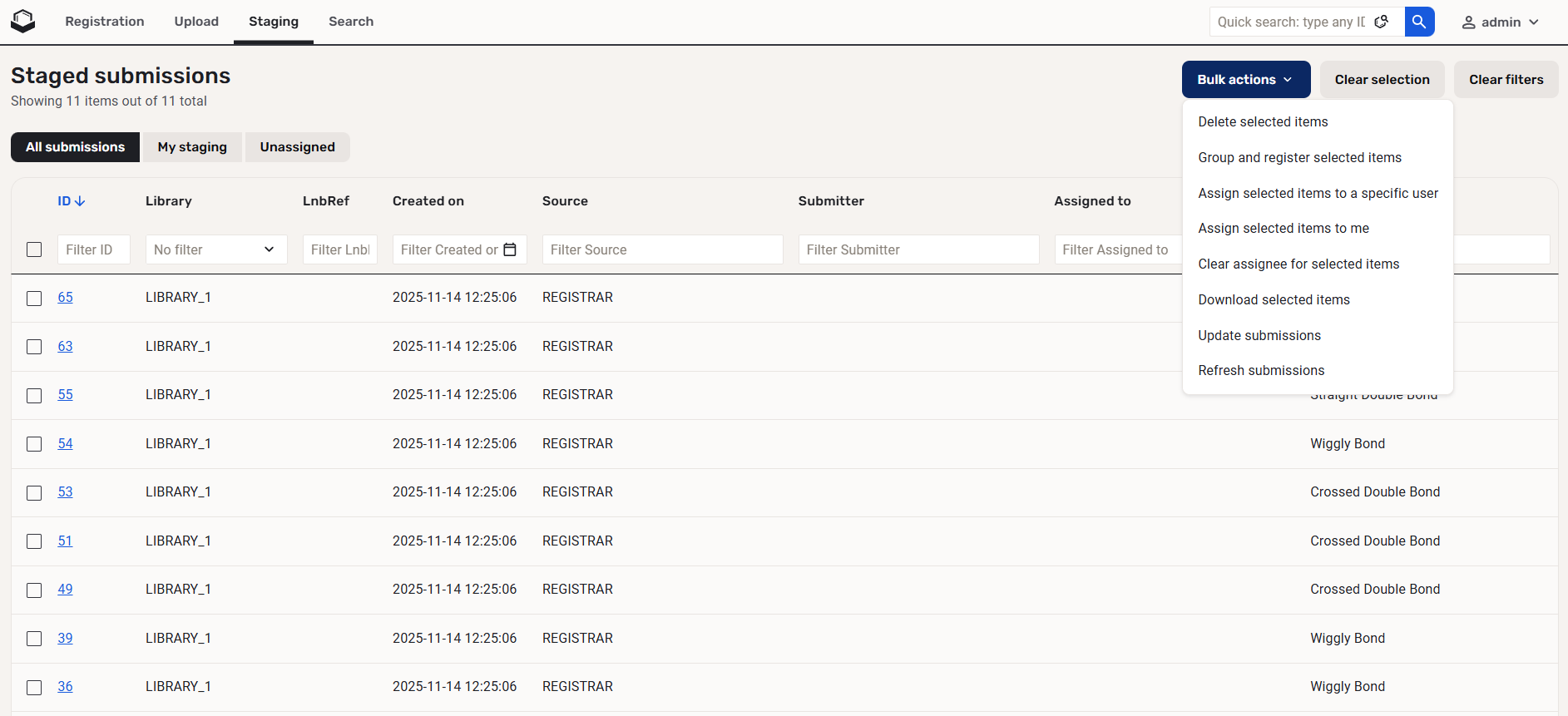
Task: Toggle the select-all checkbox in the filter row
Action: [34, 249]
